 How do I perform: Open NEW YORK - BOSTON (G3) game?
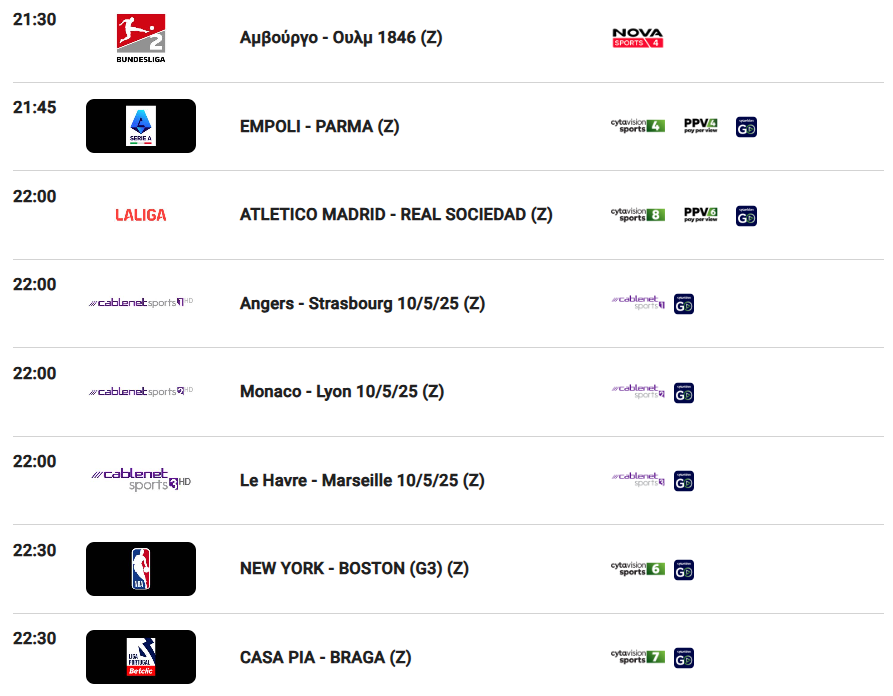(354, 568)
